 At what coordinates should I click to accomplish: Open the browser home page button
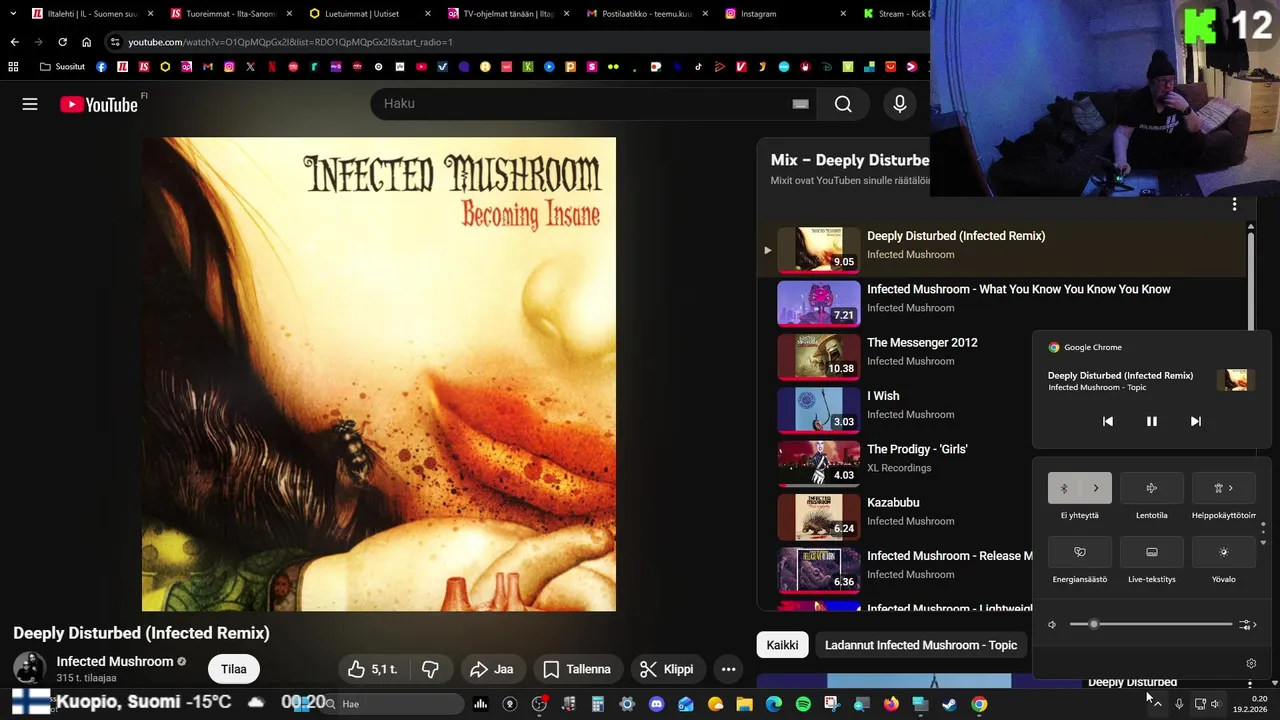coord(86,42)
